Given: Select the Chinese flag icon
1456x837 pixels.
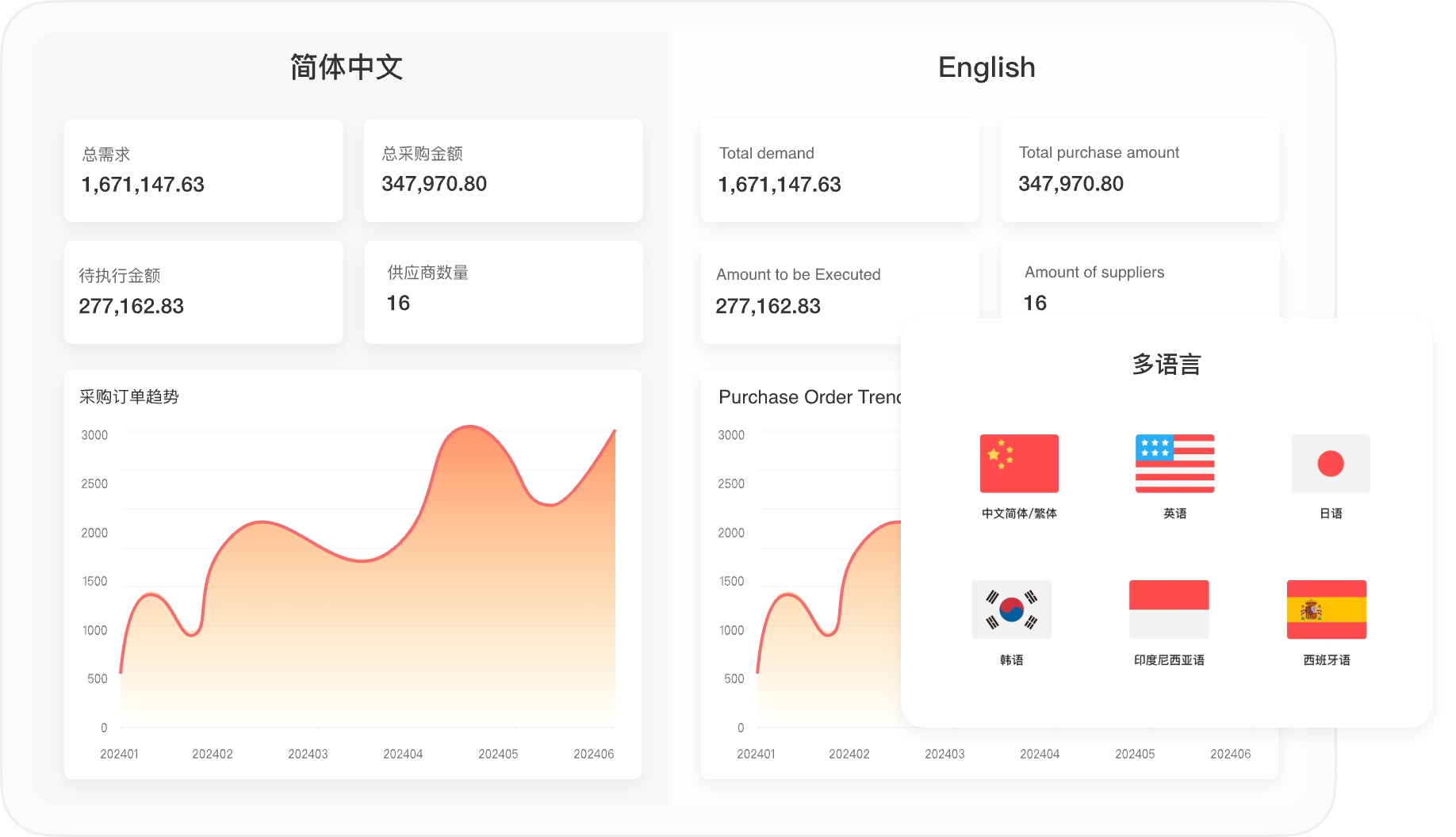Looking at the screenshot, I should [x=1019, y=464].
